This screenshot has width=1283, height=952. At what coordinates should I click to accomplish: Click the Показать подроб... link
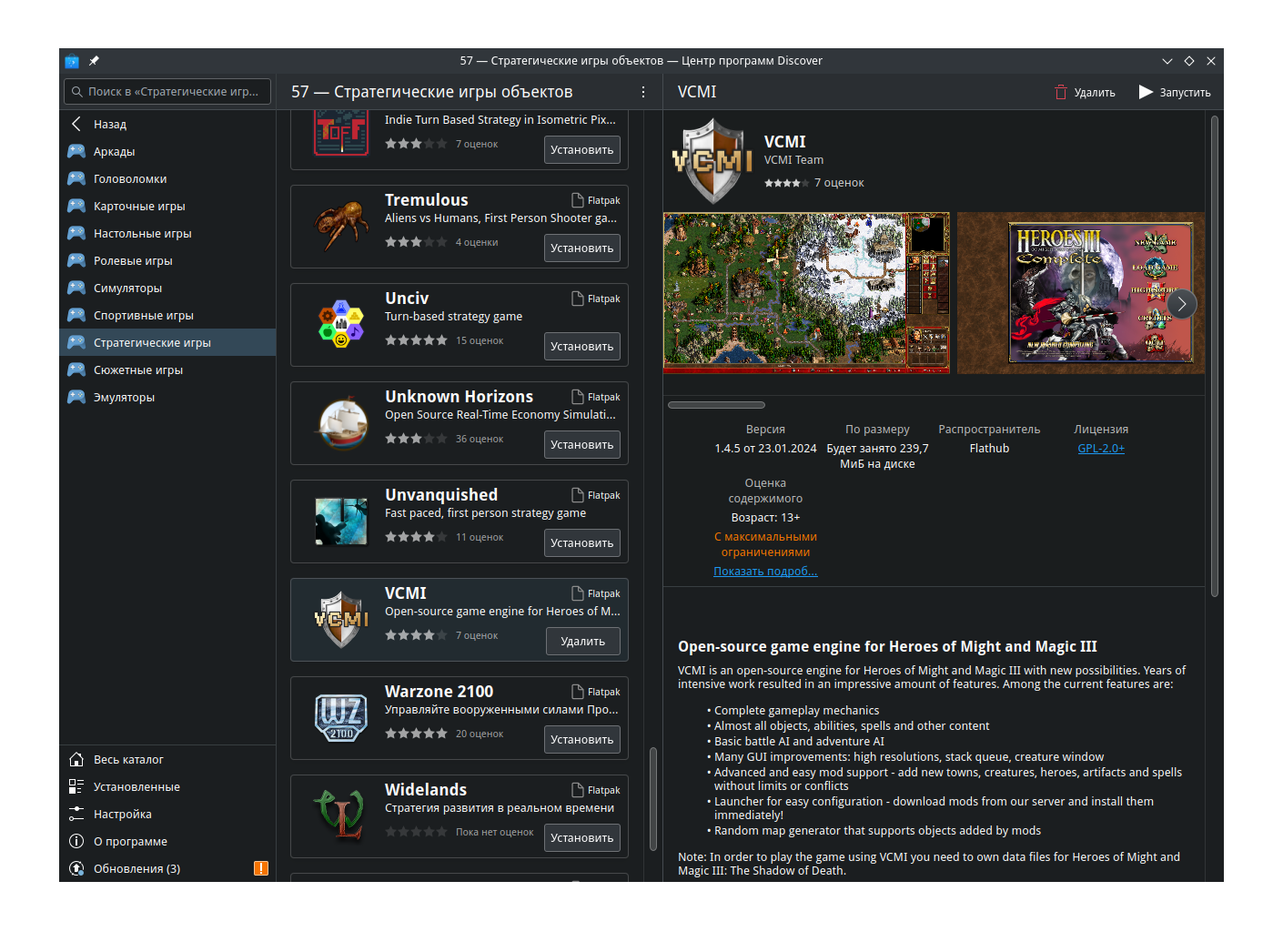(x=765, y=572)
